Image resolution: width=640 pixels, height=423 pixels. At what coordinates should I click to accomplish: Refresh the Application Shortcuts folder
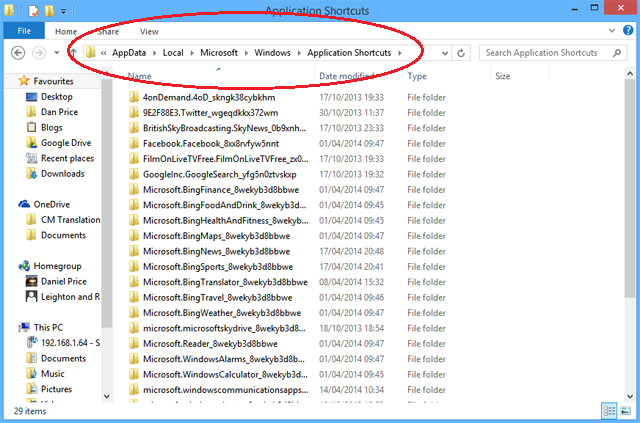click(x=461, y=53)
